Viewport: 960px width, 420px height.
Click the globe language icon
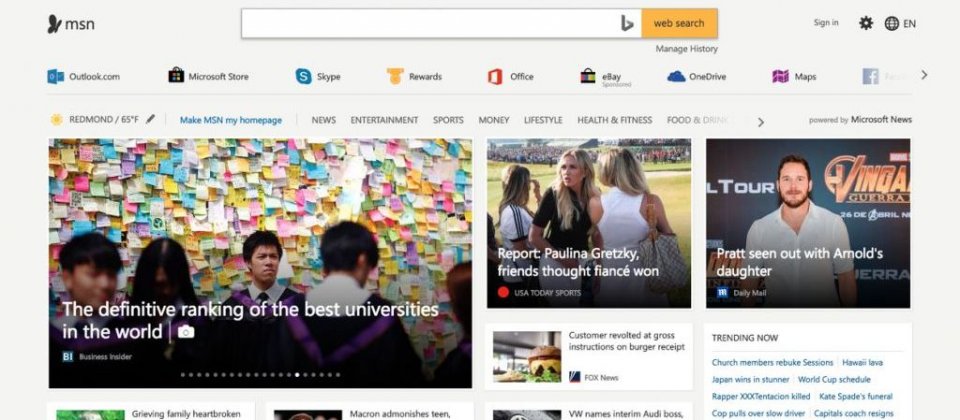click(892, 23)
